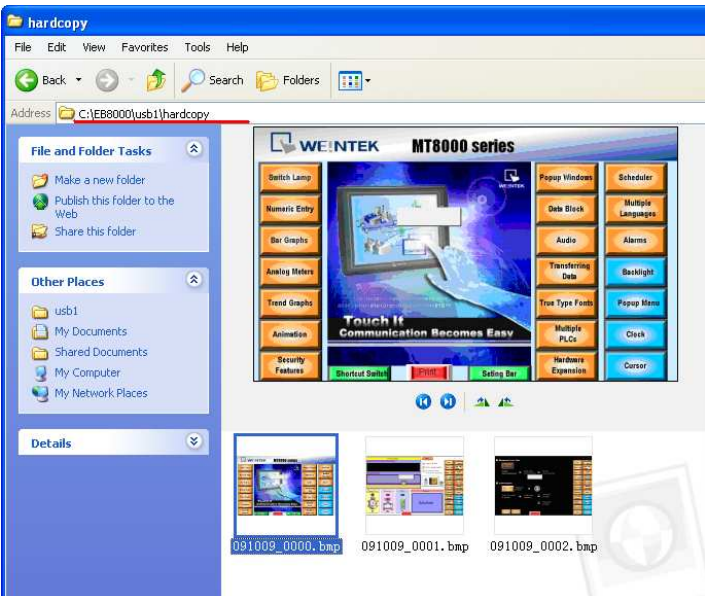Viewport: 705px width, 596px height.
Task: Select the 091009_0000.bmp thumbnail
Action: point(286,485)
